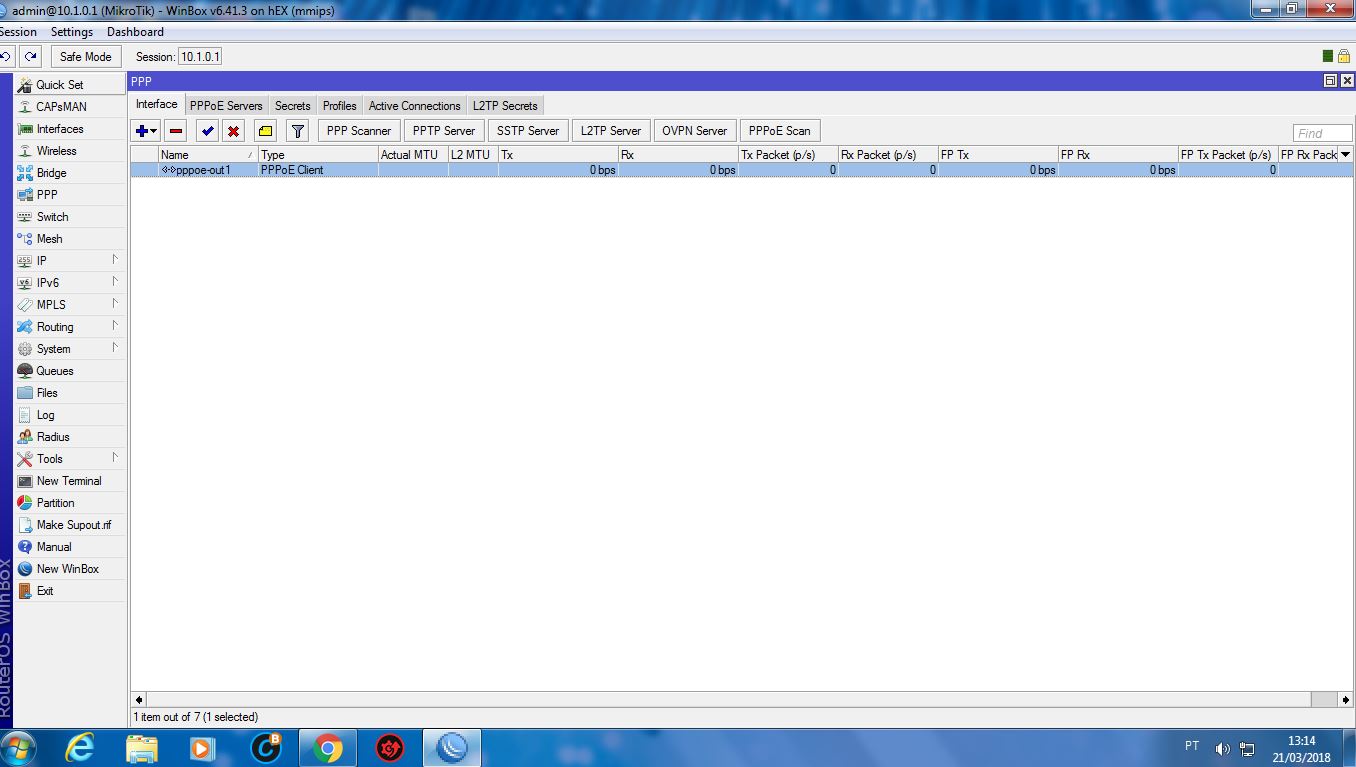The width and height of the screenshot is (1356, 767).
Task: Click the SSTP Server button
Action: coord(528,131)
